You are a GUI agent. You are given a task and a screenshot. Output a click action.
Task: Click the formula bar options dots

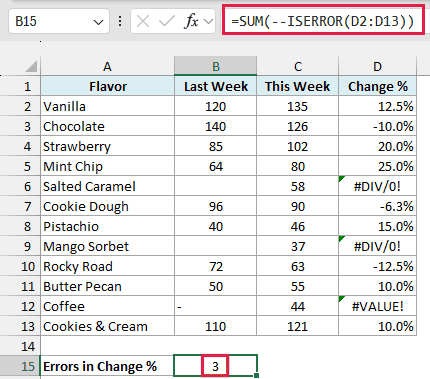click(120, 22)
